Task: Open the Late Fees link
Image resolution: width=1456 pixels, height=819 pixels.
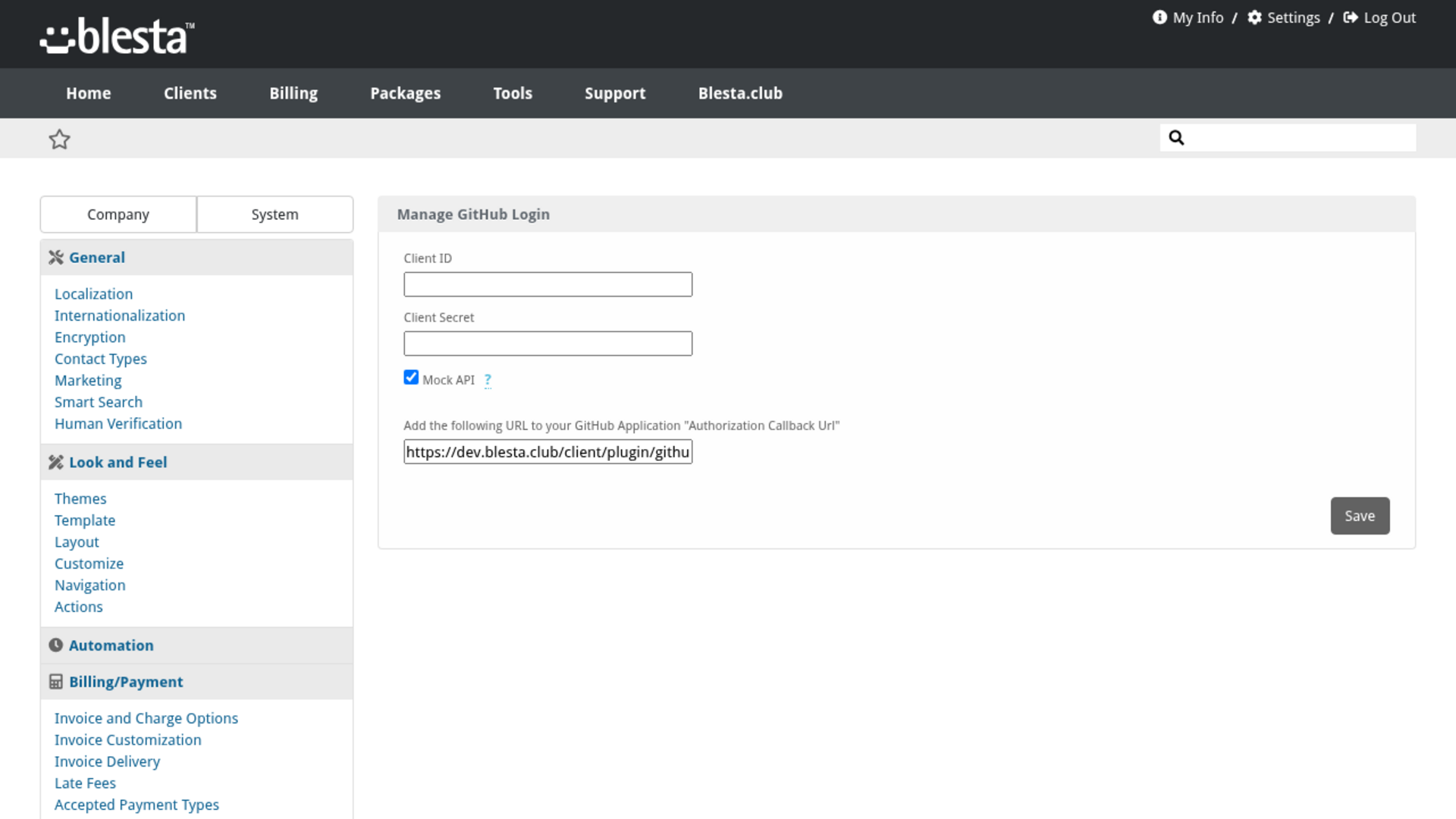Action: pyautogui.click(x=85, y=783)
